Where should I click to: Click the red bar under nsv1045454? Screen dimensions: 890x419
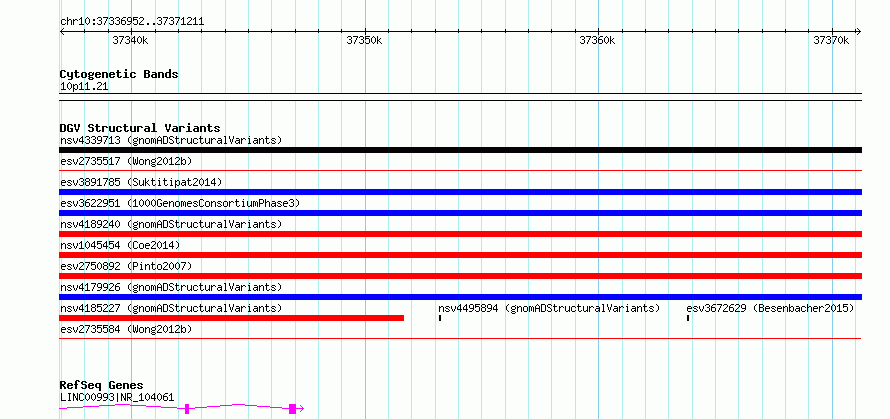(460, 255)
